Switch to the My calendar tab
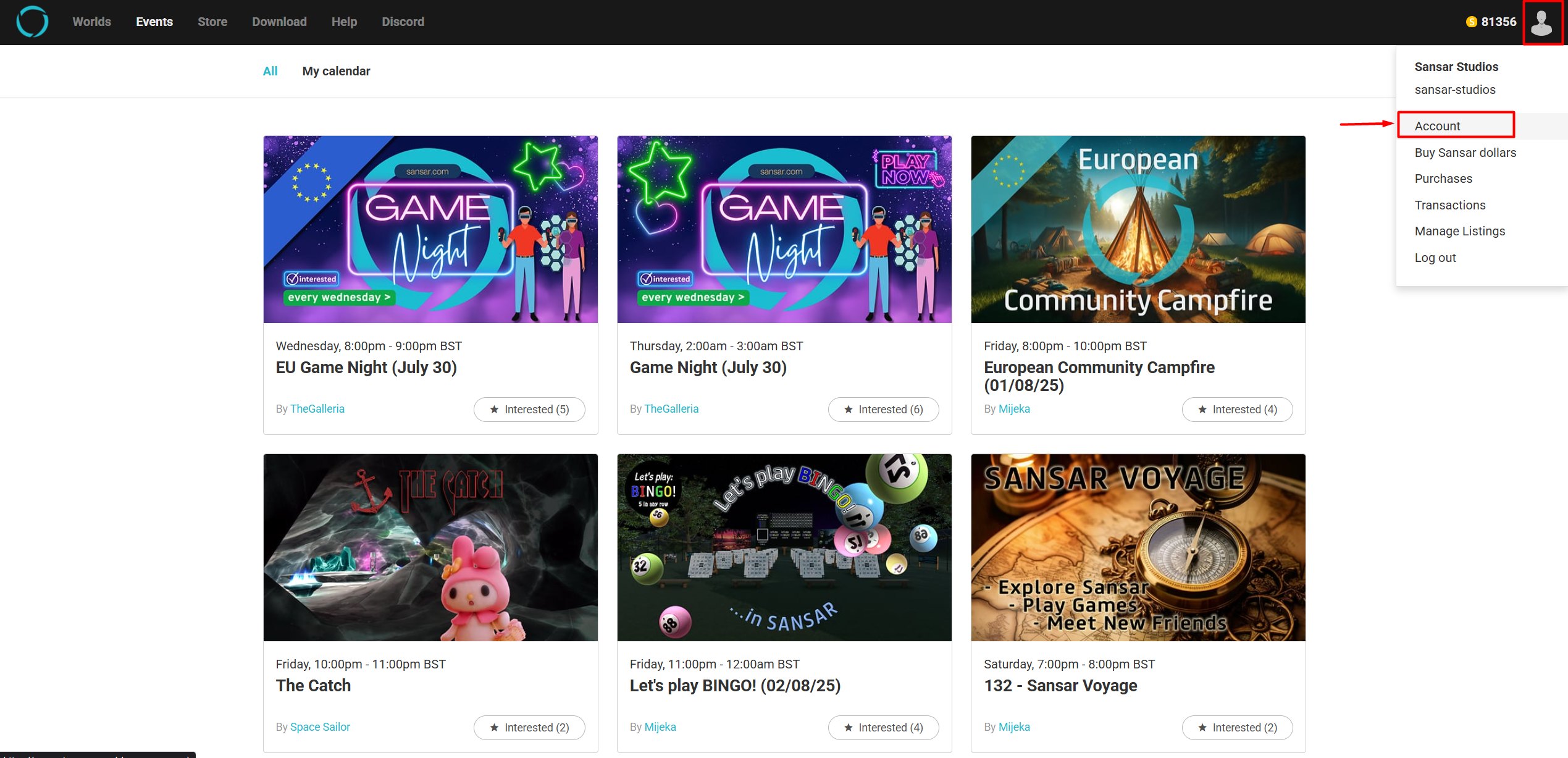1568x758 pixels. (336, 71)
